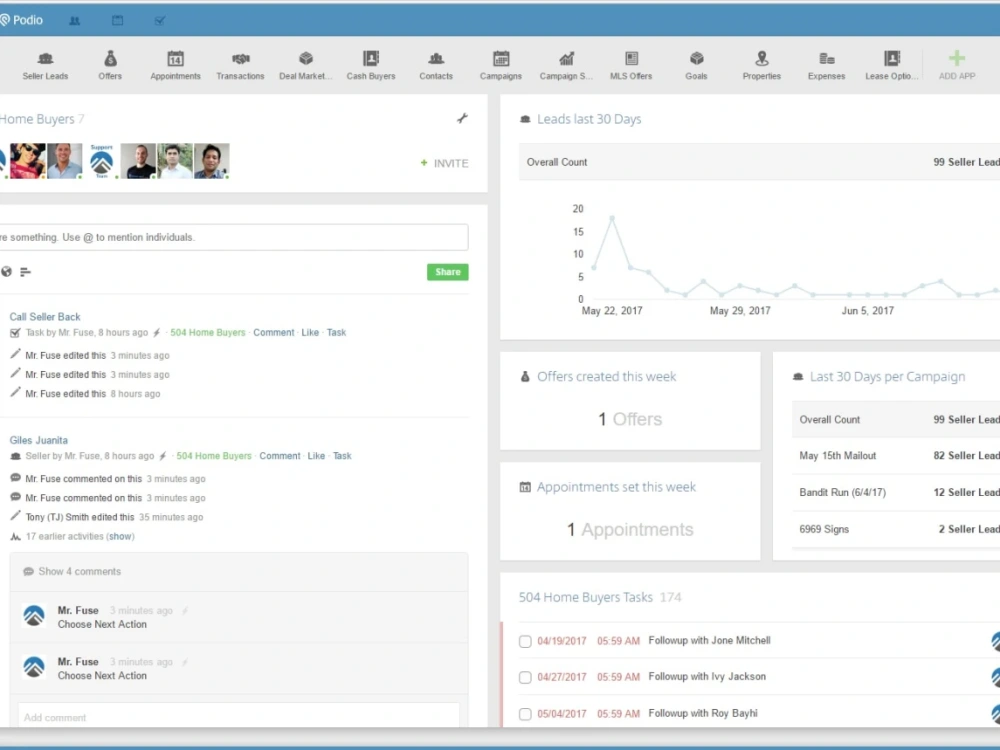This screenshot has width=1000, height=750.
Task: Open Offers created this week widget title
Action: (x=606, y=377)
